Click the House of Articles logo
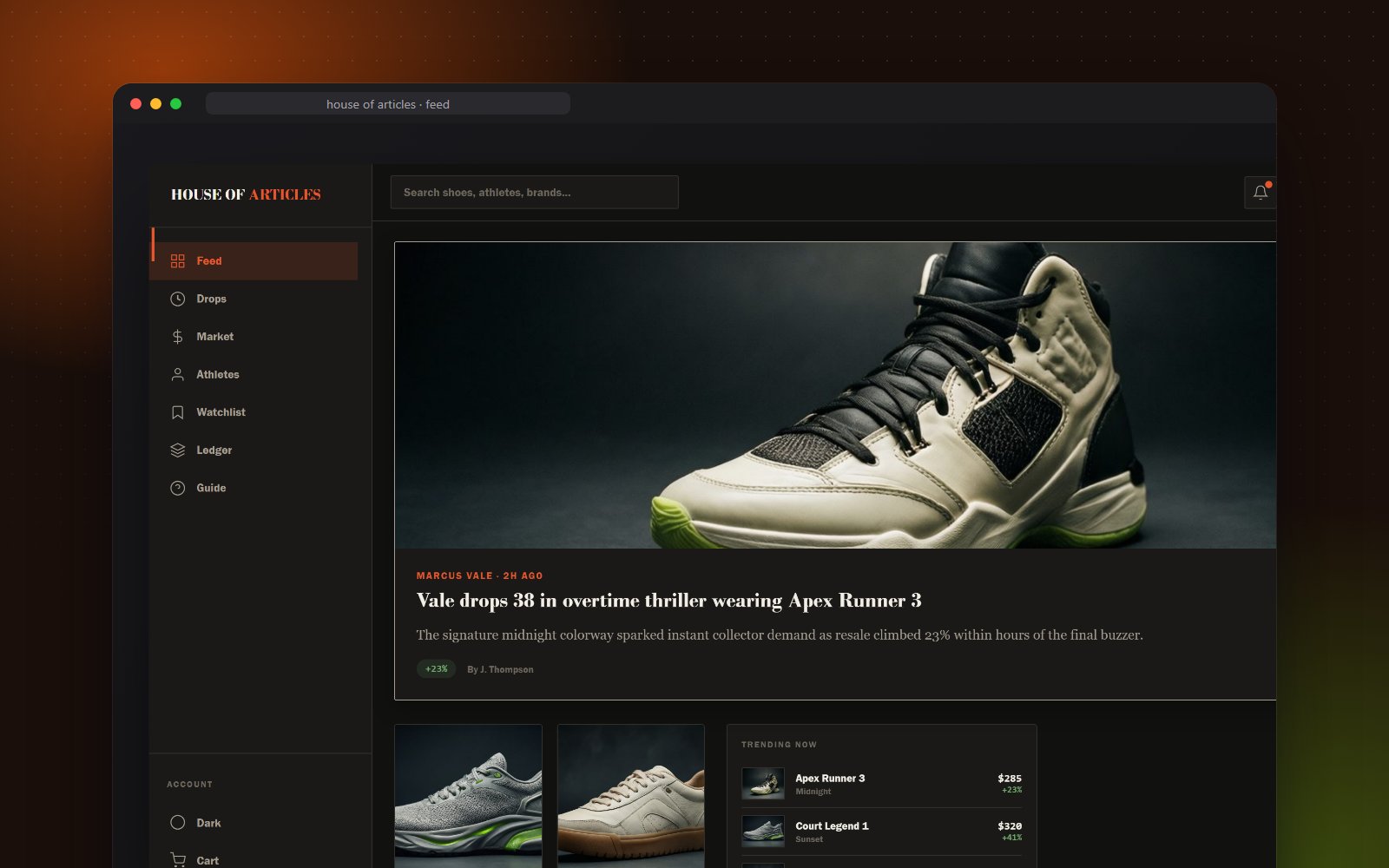The width and height of the screenshot is (1389, 868). (x=246, y=194)
